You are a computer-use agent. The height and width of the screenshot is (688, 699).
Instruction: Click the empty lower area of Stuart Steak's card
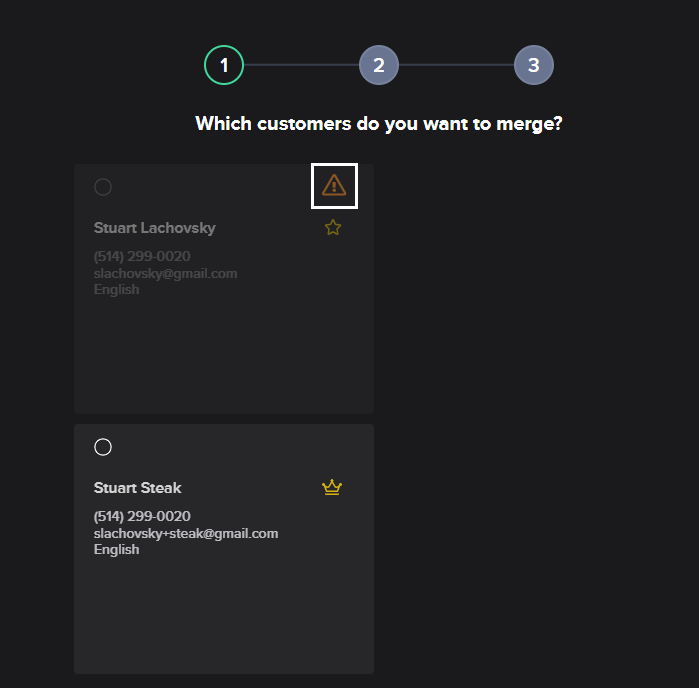224,620
